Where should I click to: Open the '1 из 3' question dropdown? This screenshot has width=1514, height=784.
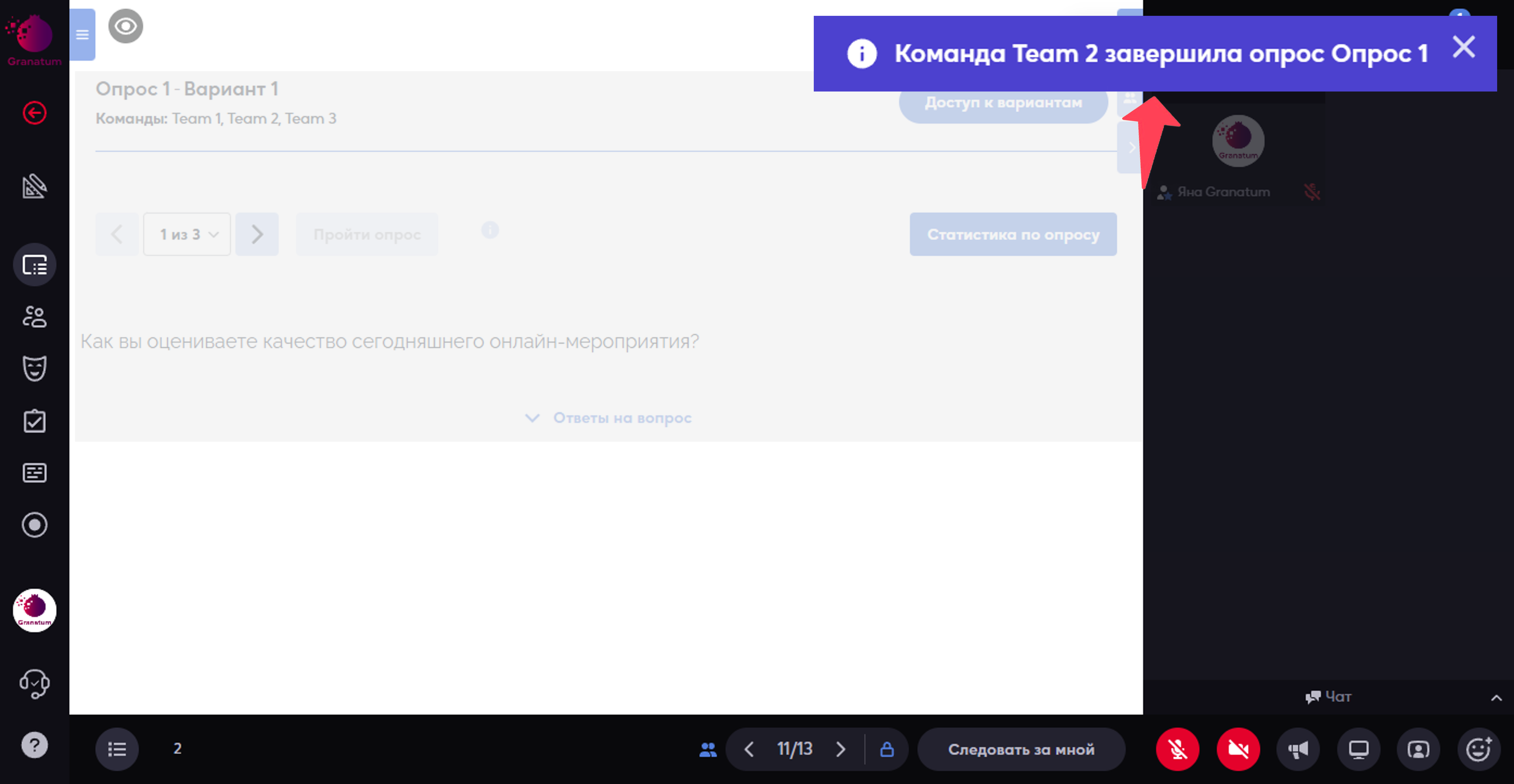click(187, 234)
